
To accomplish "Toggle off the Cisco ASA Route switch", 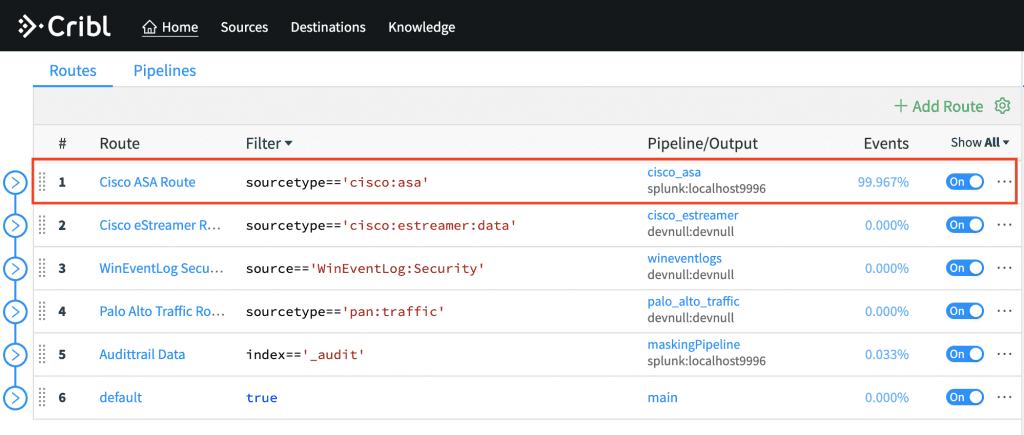I will (965, 182).
